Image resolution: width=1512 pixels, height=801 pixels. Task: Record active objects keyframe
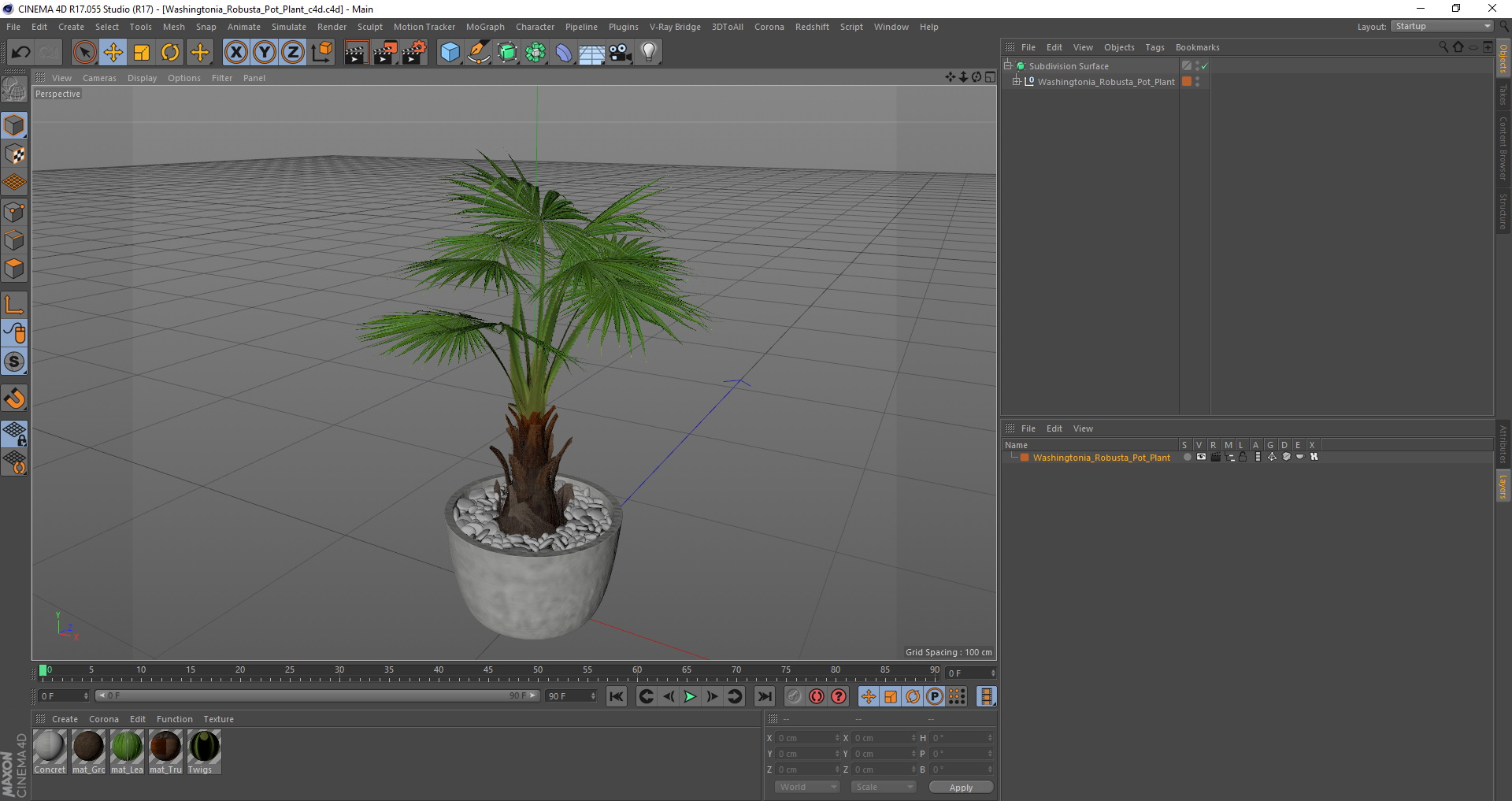pyautogui.click(x=795, y=696)
